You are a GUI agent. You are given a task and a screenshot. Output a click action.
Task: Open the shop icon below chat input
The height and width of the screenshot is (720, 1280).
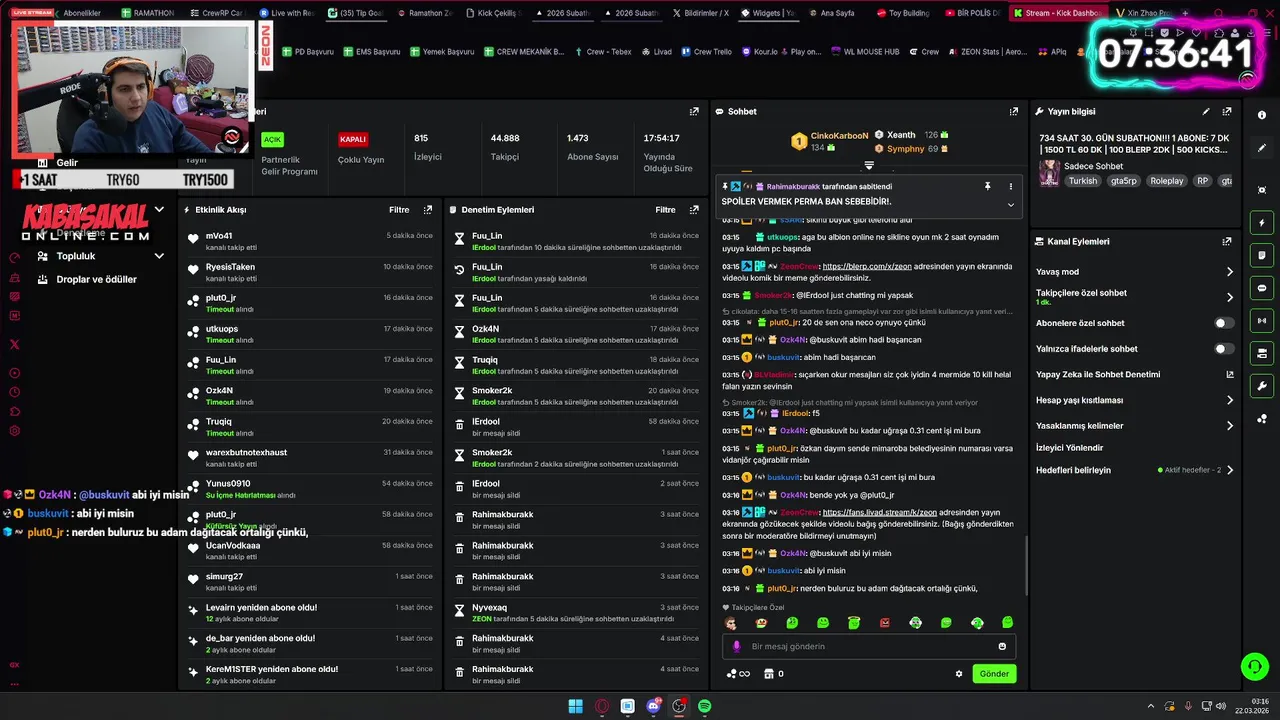(769, 674)
